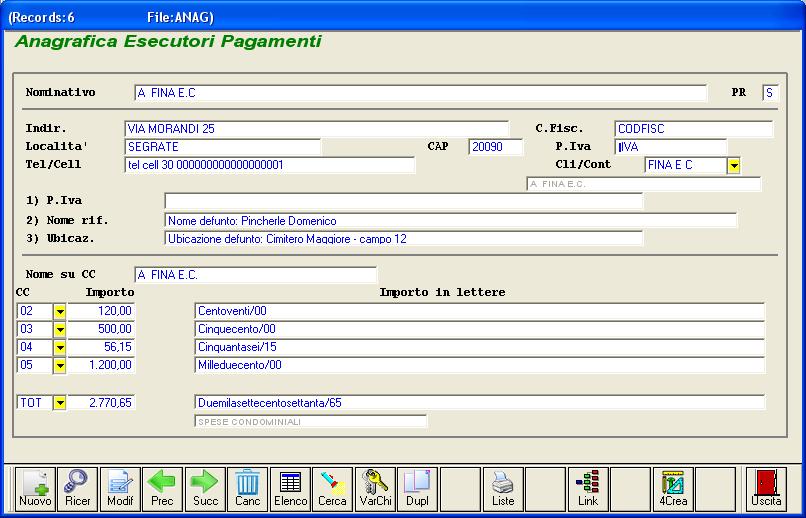Click the PR field containing S
This screenshot has width=806, height=518.
770,93
